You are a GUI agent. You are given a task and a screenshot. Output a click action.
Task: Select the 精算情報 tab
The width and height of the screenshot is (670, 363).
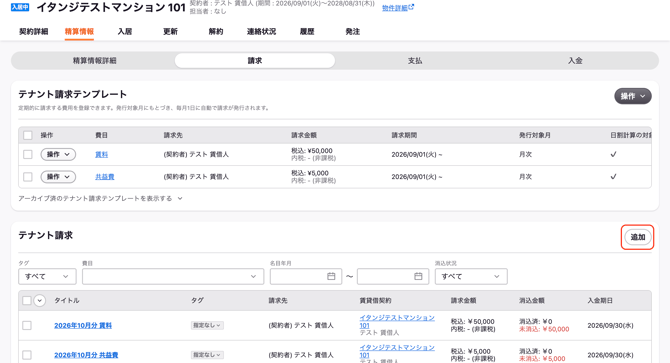coord(79,32)
